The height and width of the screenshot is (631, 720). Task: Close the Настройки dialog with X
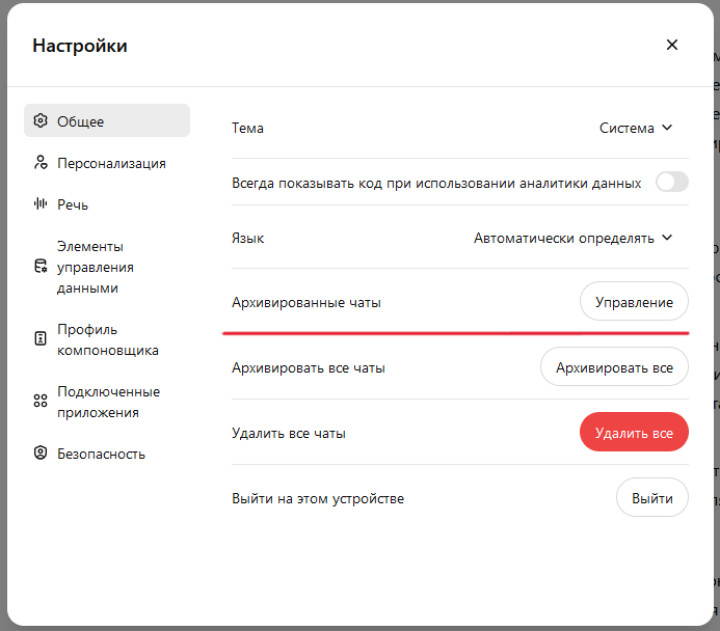672,45
